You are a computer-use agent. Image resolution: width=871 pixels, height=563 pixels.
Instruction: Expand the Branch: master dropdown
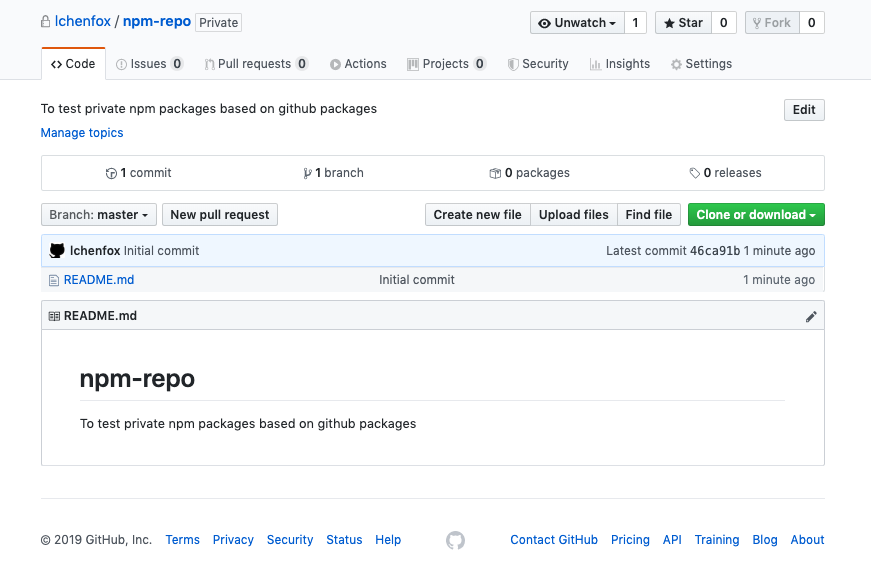[99, 215]
